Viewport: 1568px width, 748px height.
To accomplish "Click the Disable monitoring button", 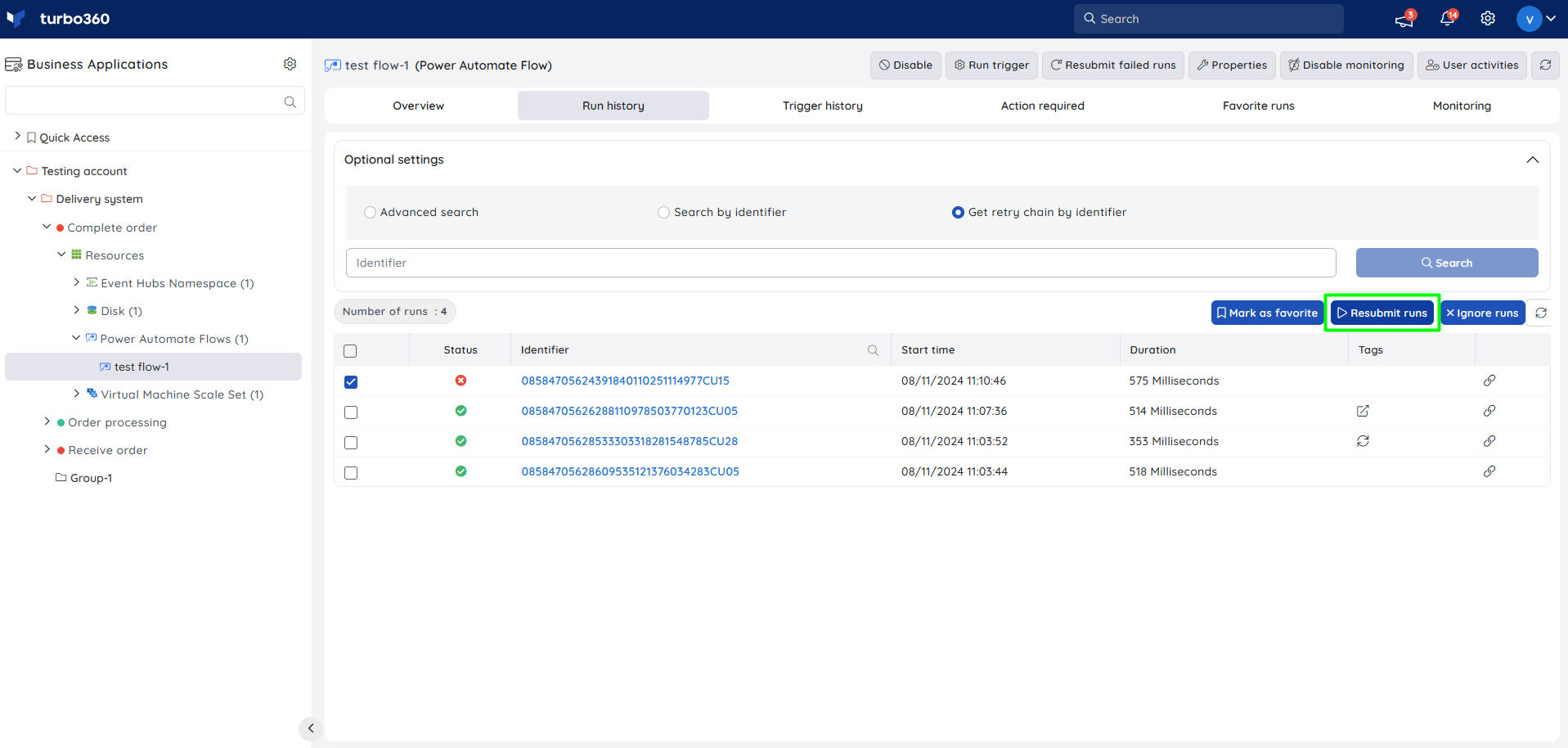I will tap(1346, 65).
